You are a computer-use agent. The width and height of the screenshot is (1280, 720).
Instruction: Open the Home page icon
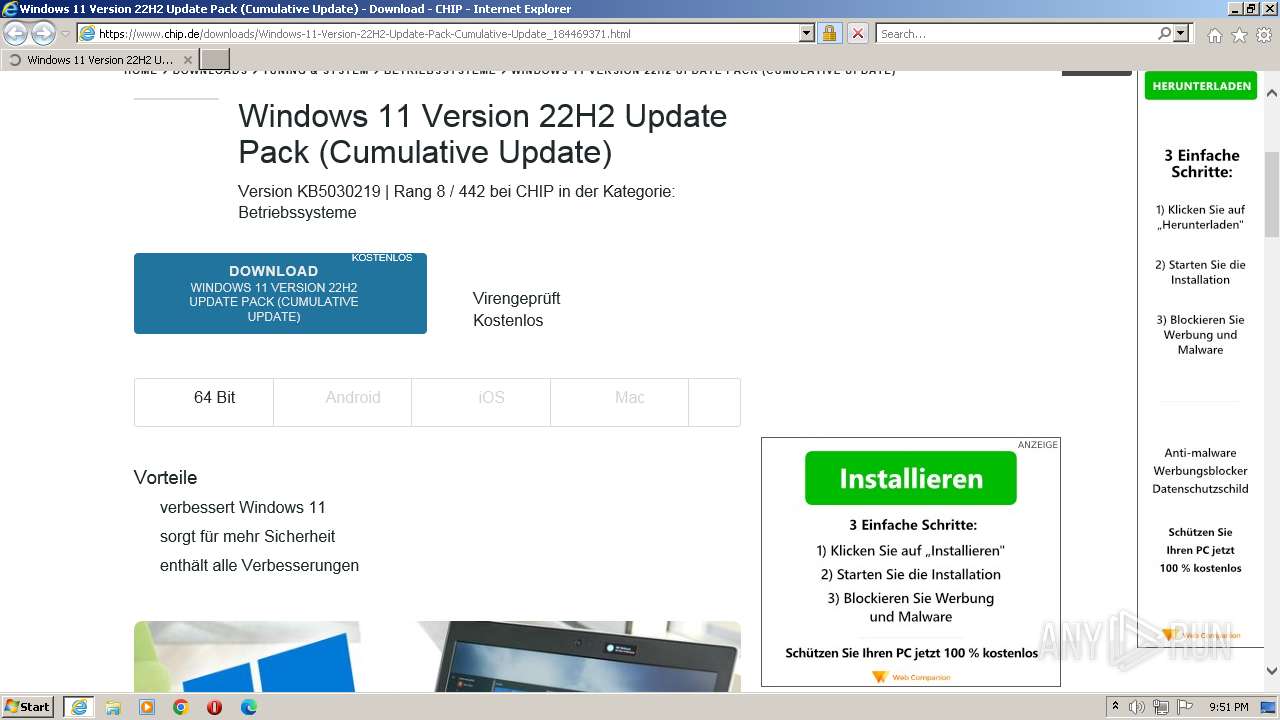click(x=1214, y=35)
